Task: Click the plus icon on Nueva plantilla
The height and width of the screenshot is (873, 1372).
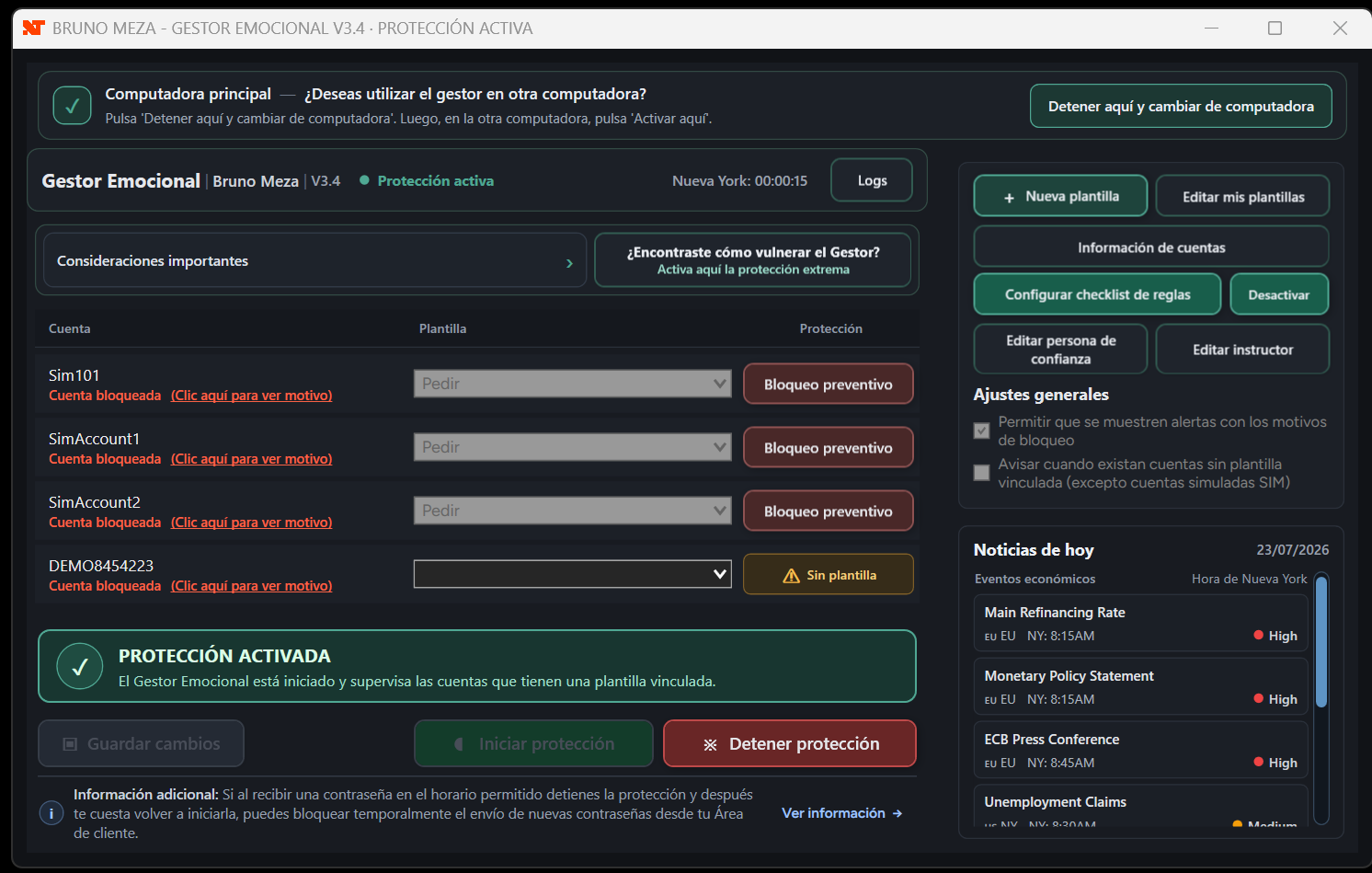Action: [x=1009, y=197]
